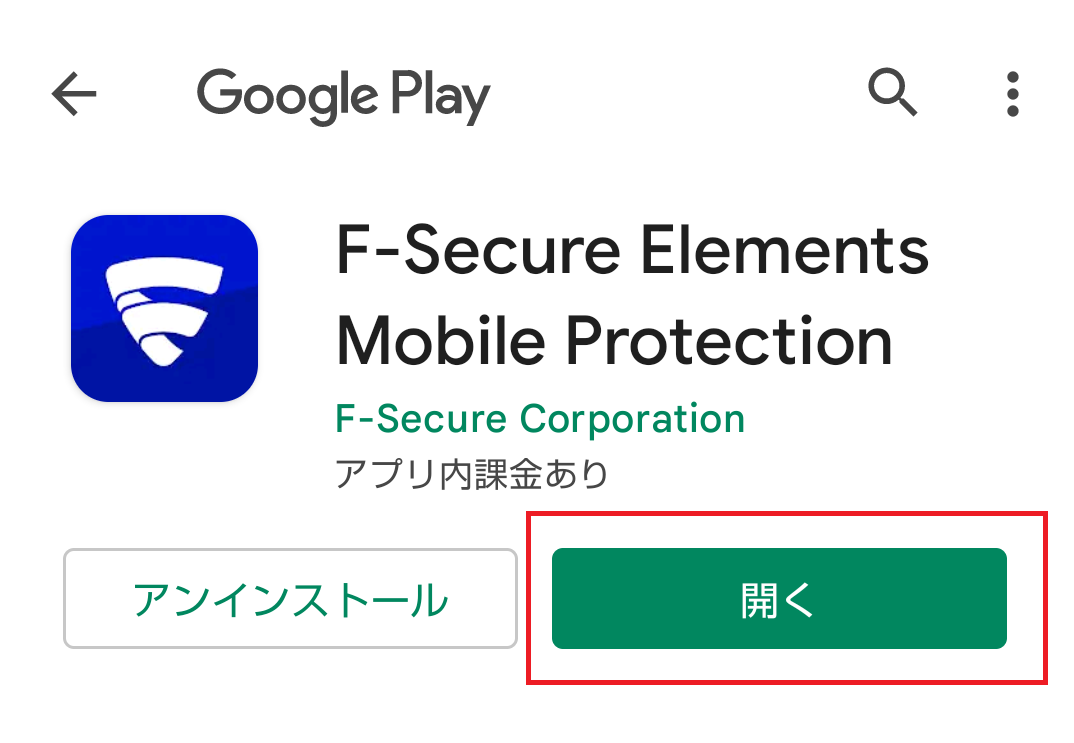
Task: Tap the blue F-Secure app icon
Action: tap(164, 308)
